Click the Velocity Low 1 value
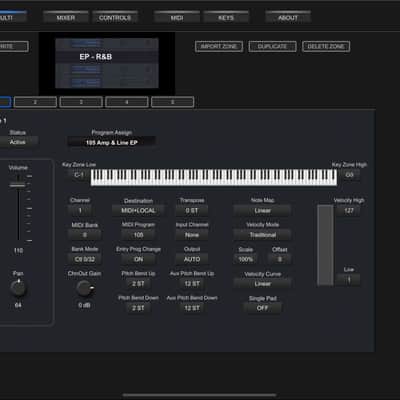 349,280
